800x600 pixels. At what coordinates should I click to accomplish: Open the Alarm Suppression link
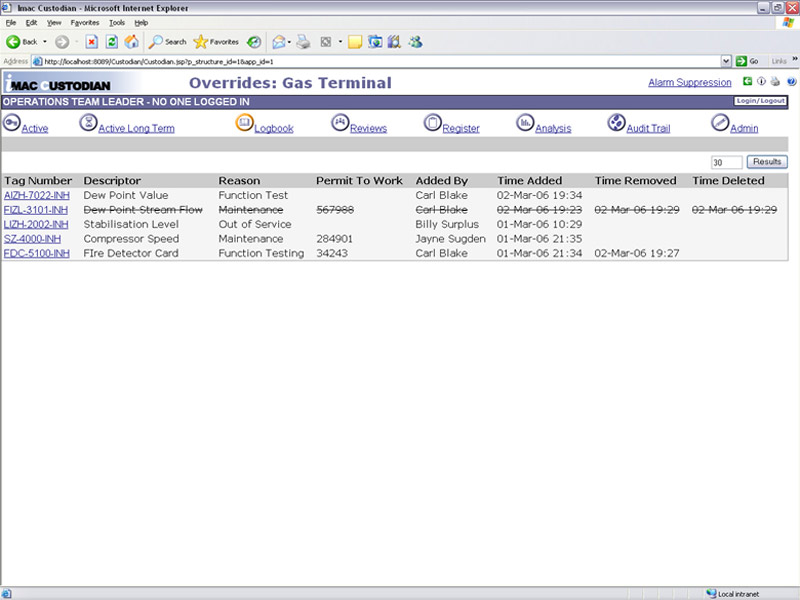point(689,83)
